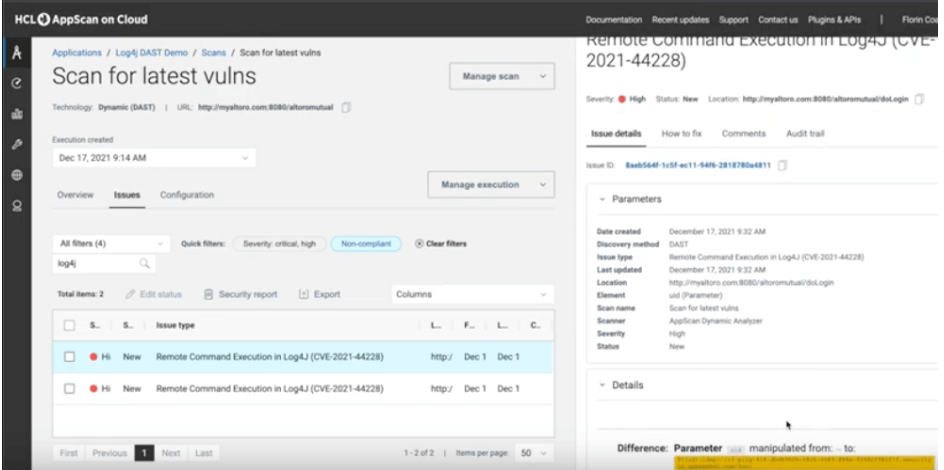Switch to the Issues tab
The height and width of the screenshot is (470, 944).
tap(127, 195)
